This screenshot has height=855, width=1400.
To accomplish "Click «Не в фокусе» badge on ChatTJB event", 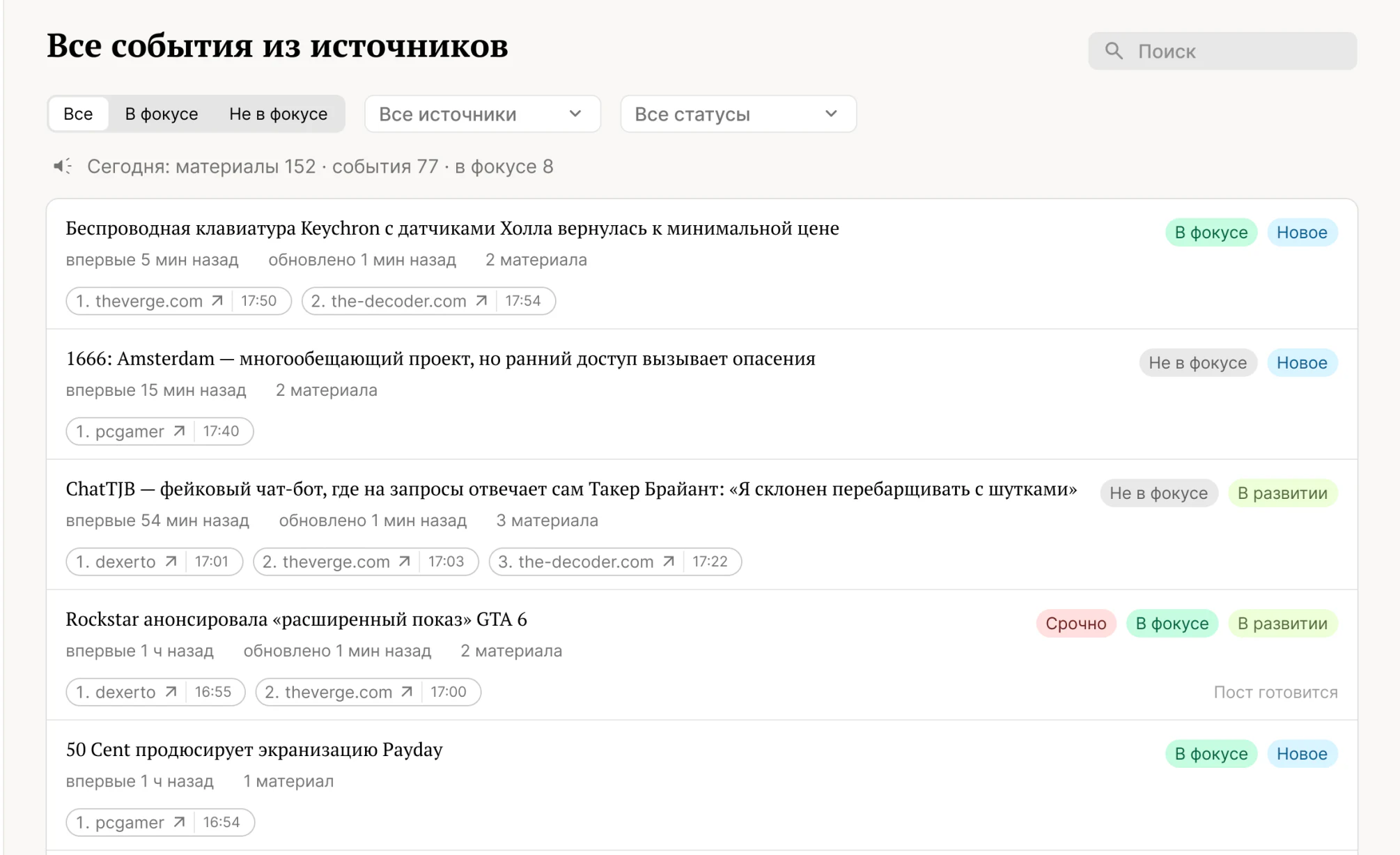I will click(1158, 493).
